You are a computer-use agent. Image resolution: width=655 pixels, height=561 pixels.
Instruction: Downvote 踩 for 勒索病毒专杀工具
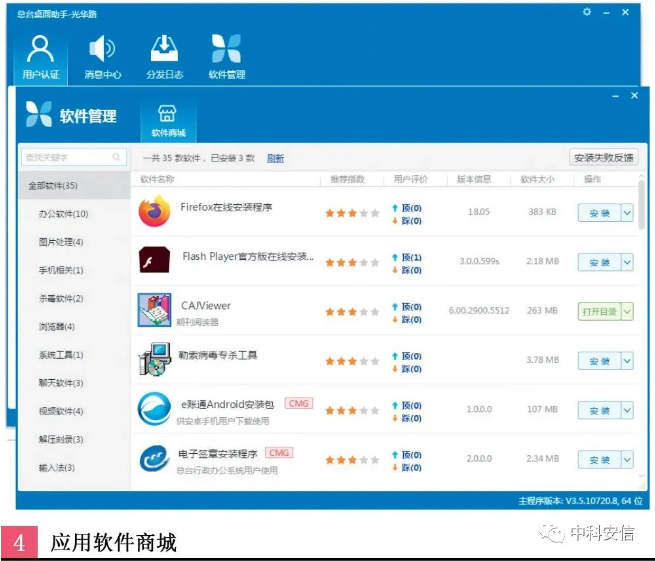pos(407,369)
